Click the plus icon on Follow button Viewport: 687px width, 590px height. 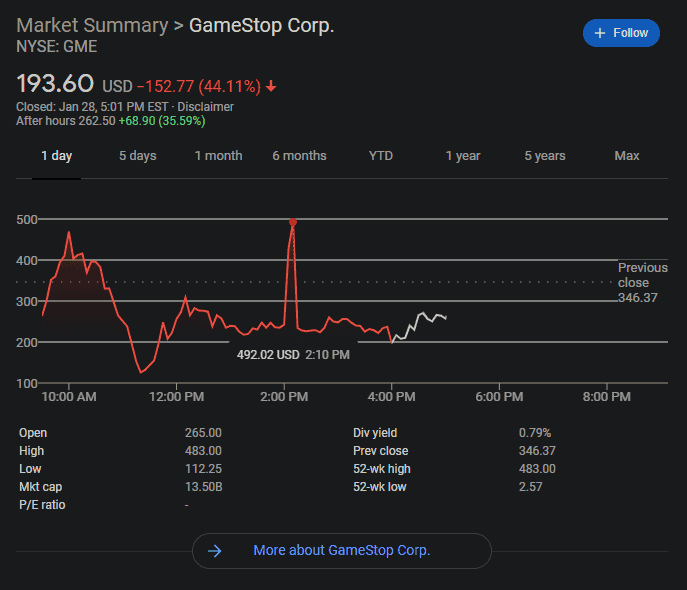[600, 33]
